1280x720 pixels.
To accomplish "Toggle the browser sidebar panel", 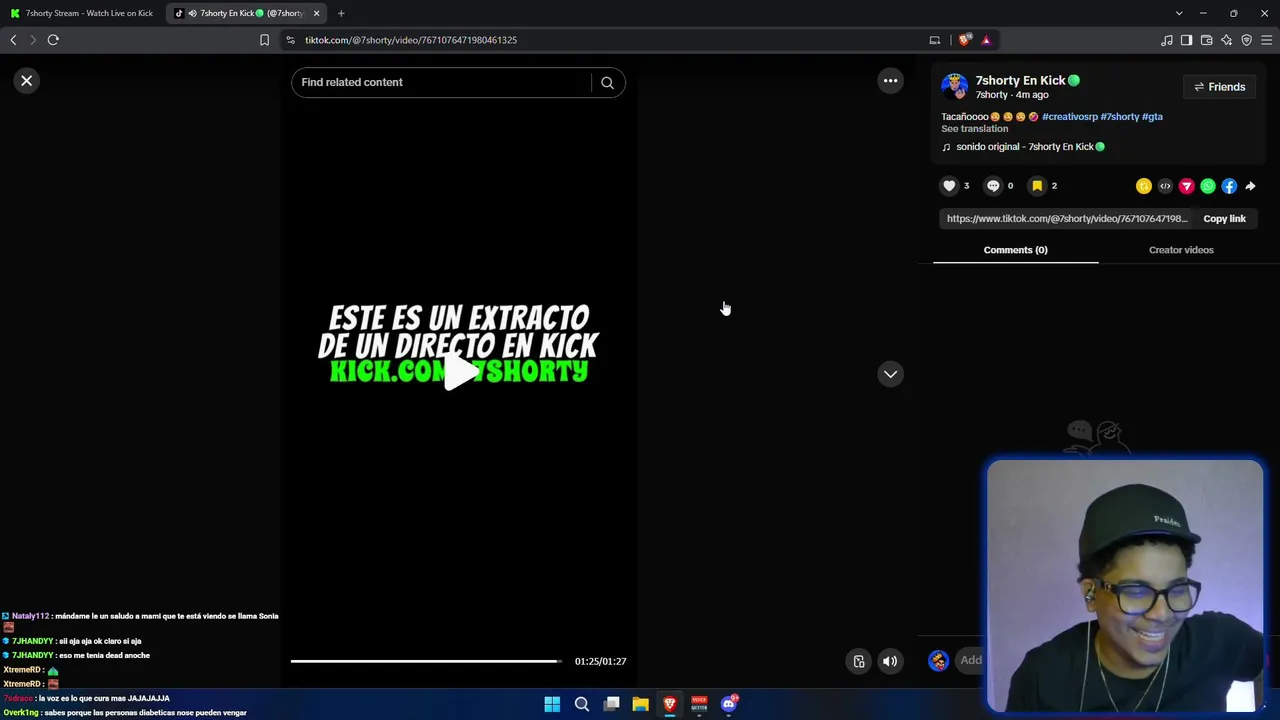I will pyautogui.click(x=1186, y=40).
